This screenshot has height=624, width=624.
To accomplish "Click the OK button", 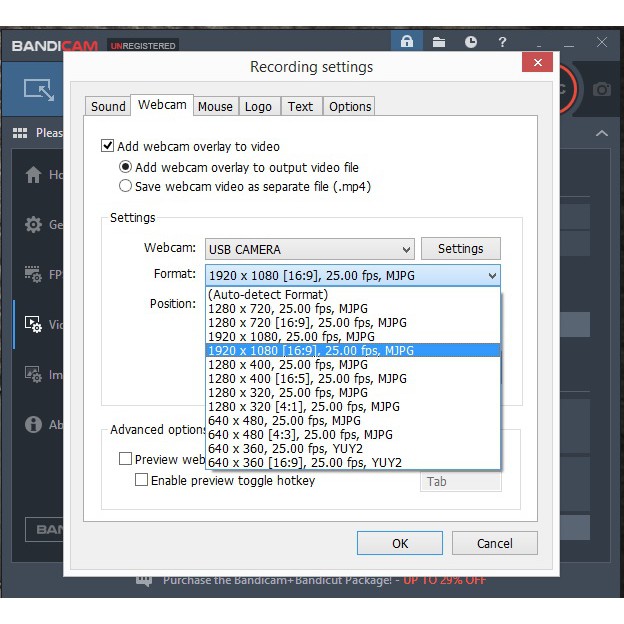I will click(x=400, y=543).
